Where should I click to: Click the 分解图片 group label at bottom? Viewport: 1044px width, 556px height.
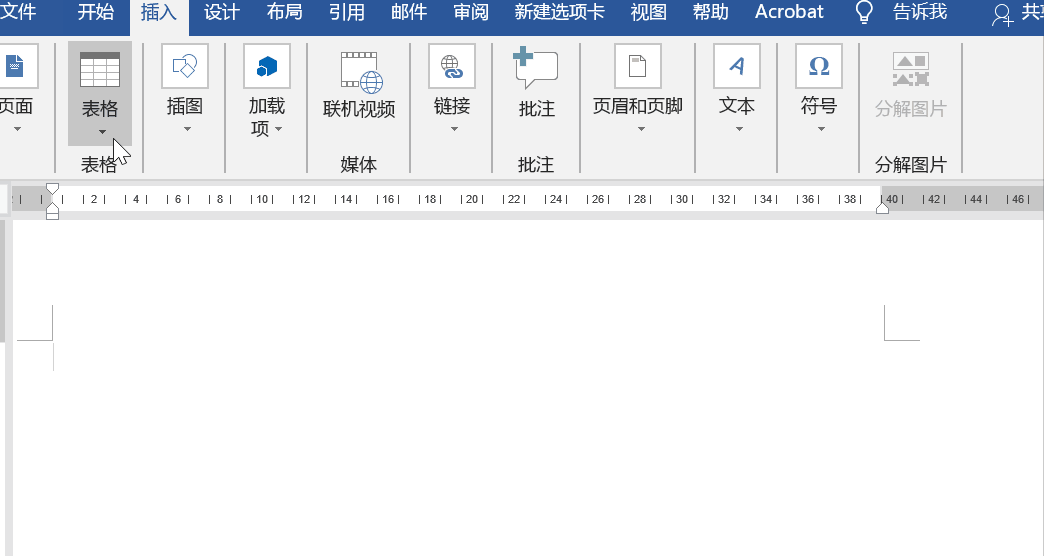click(x=910, y=164)
